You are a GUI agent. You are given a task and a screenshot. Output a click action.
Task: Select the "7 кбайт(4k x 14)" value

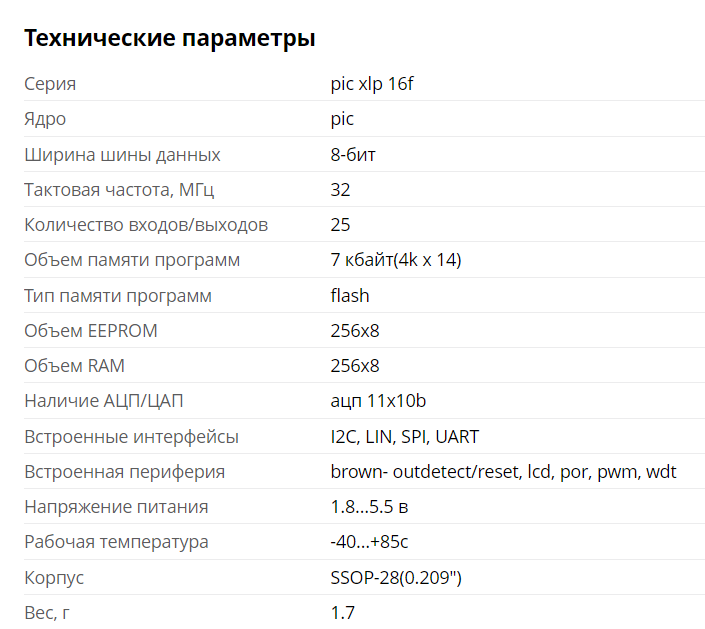click(x=396, y=260)
